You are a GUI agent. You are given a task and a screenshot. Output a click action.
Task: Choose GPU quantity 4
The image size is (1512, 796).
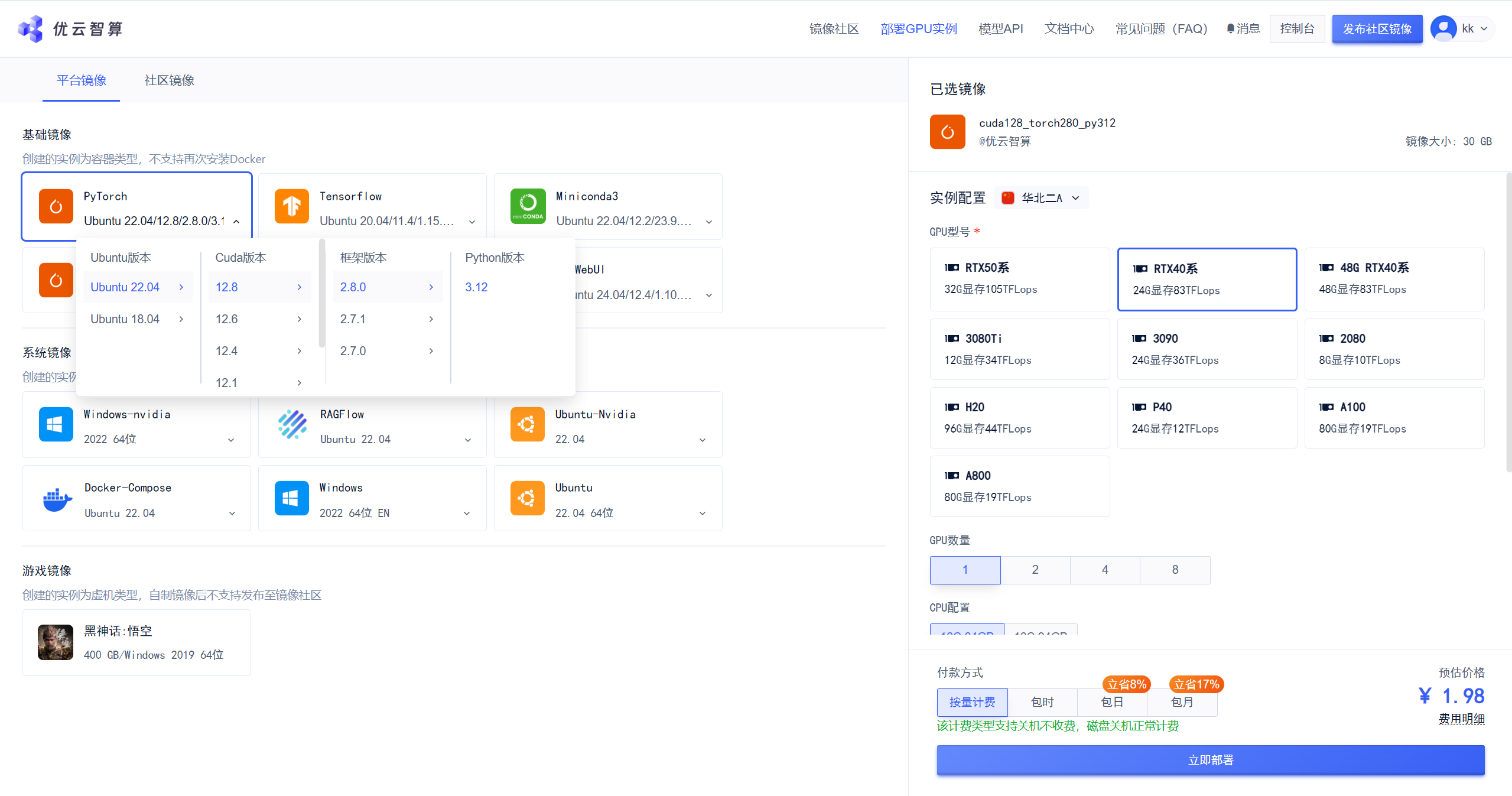(x=1104, y=570)
